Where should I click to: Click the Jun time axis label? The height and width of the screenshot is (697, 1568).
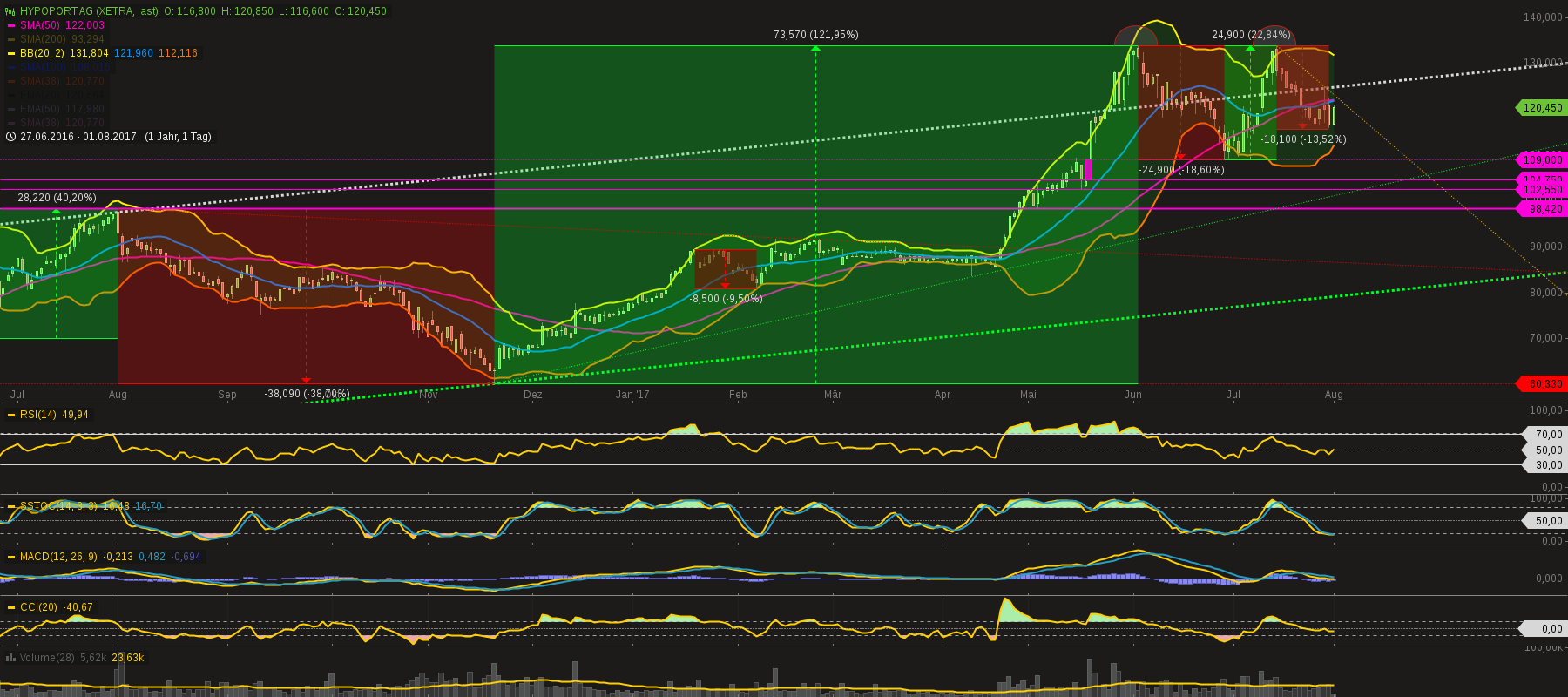pos(1133,395)
